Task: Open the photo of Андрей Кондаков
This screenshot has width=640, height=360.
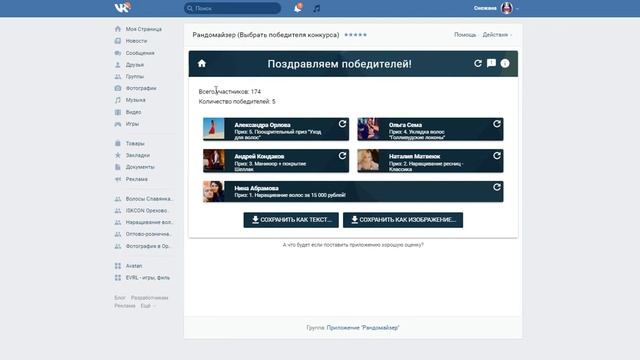Action: click(x=214, y=160)
